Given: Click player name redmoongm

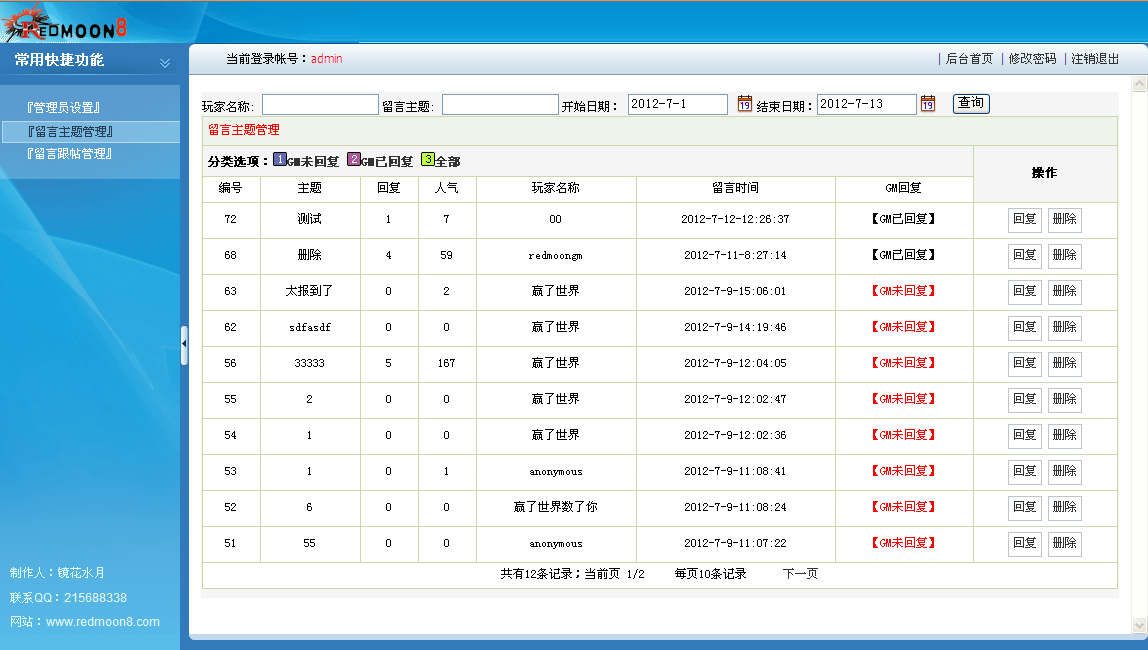Looking at the screenshot, I should click(556, 255).
